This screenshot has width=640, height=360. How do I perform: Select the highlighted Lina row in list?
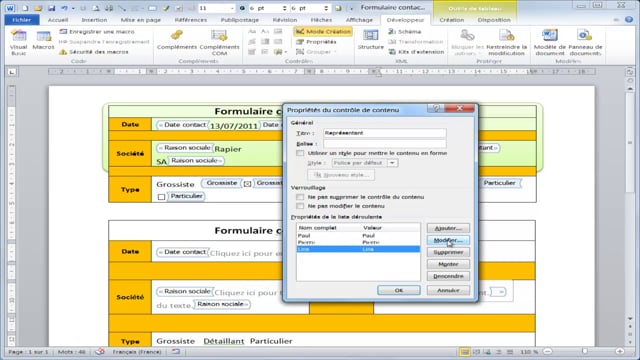tap(358, 249)
